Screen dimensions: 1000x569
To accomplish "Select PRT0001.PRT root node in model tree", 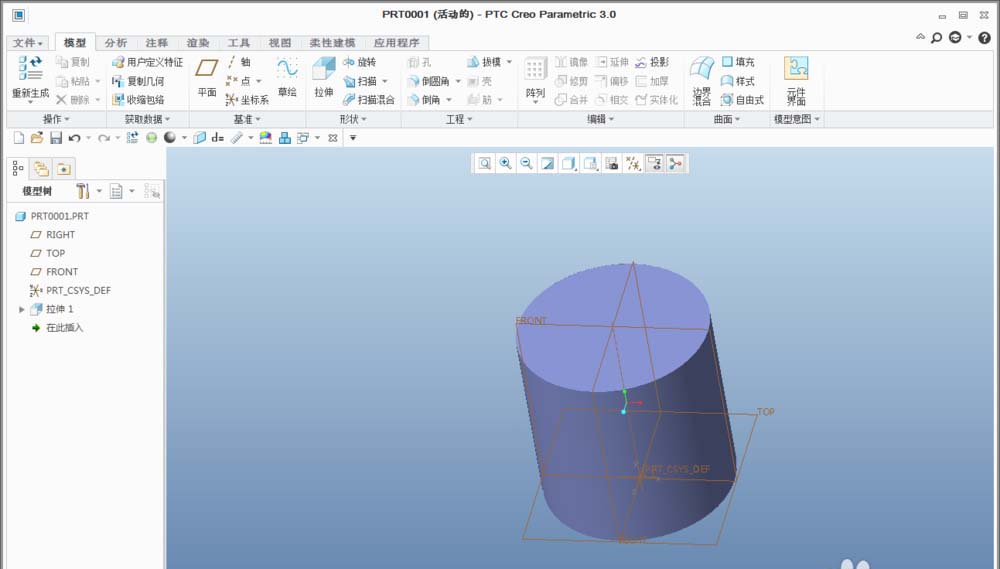I will [52, 216].
